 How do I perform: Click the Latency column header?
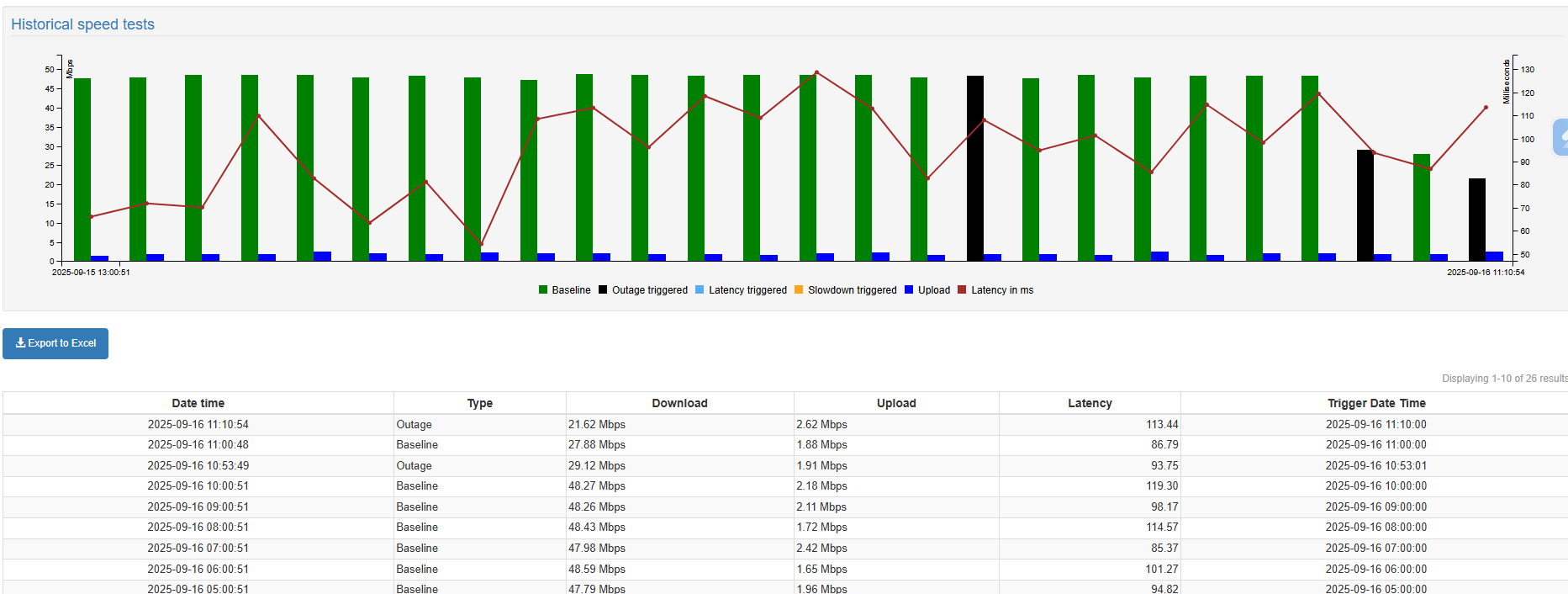1090,403
